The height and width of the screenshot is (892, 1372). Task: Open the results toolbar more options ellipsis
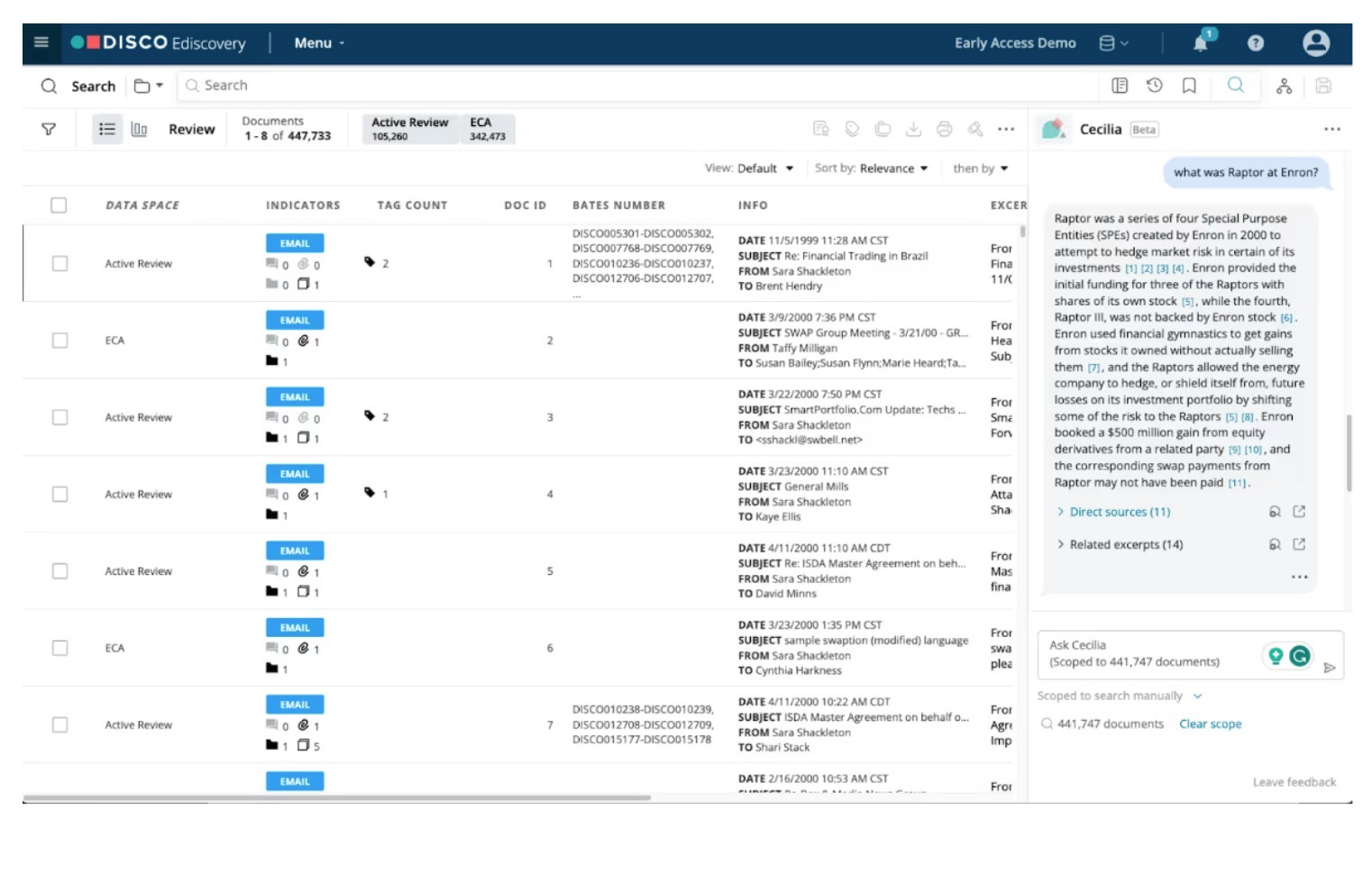click(x=1006, y=129)
